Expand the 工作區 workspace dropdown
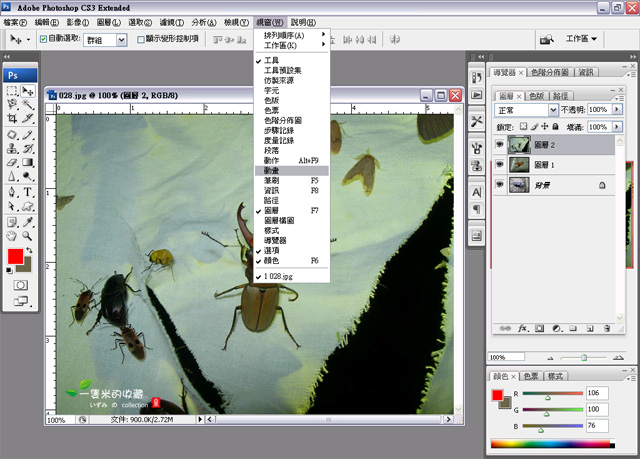 [581, 40]
